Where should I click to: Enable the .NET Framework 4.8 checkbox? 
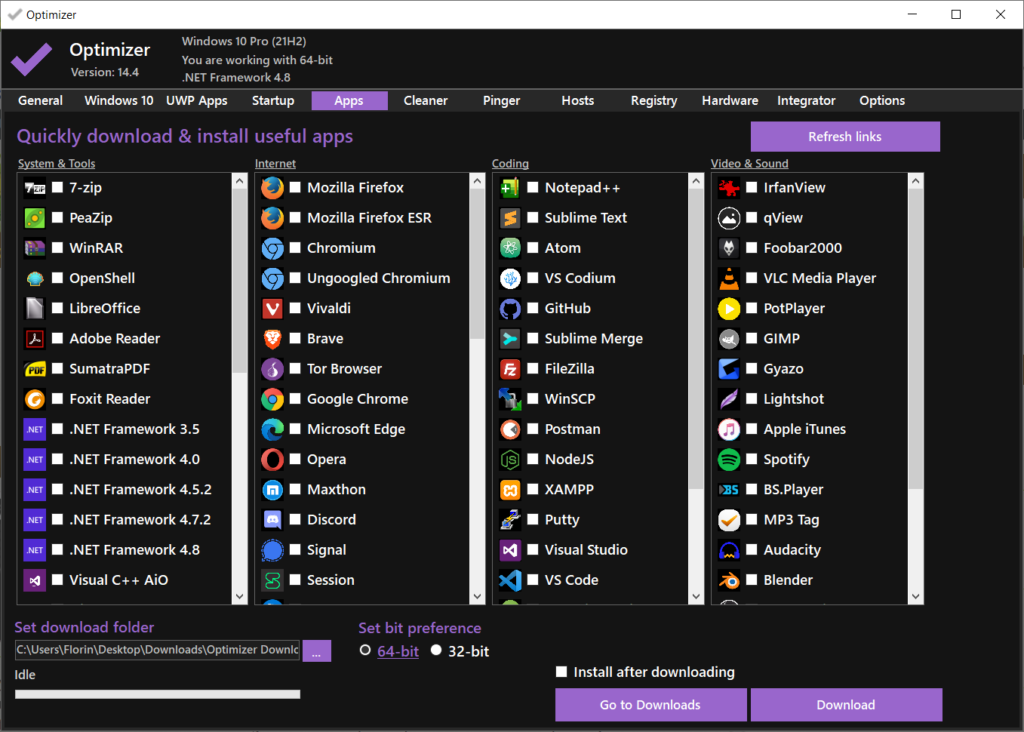(57, 550)
